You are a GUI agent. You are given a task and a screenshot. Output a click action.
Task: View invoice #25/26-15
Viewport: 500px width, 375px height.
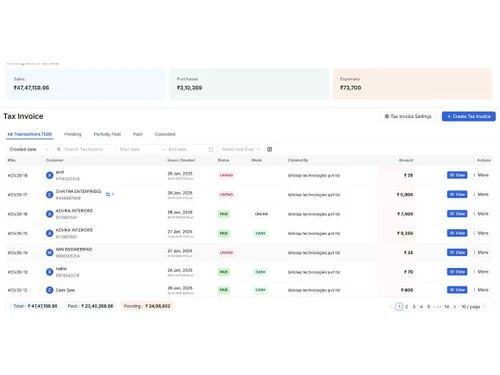click(457, 233)
